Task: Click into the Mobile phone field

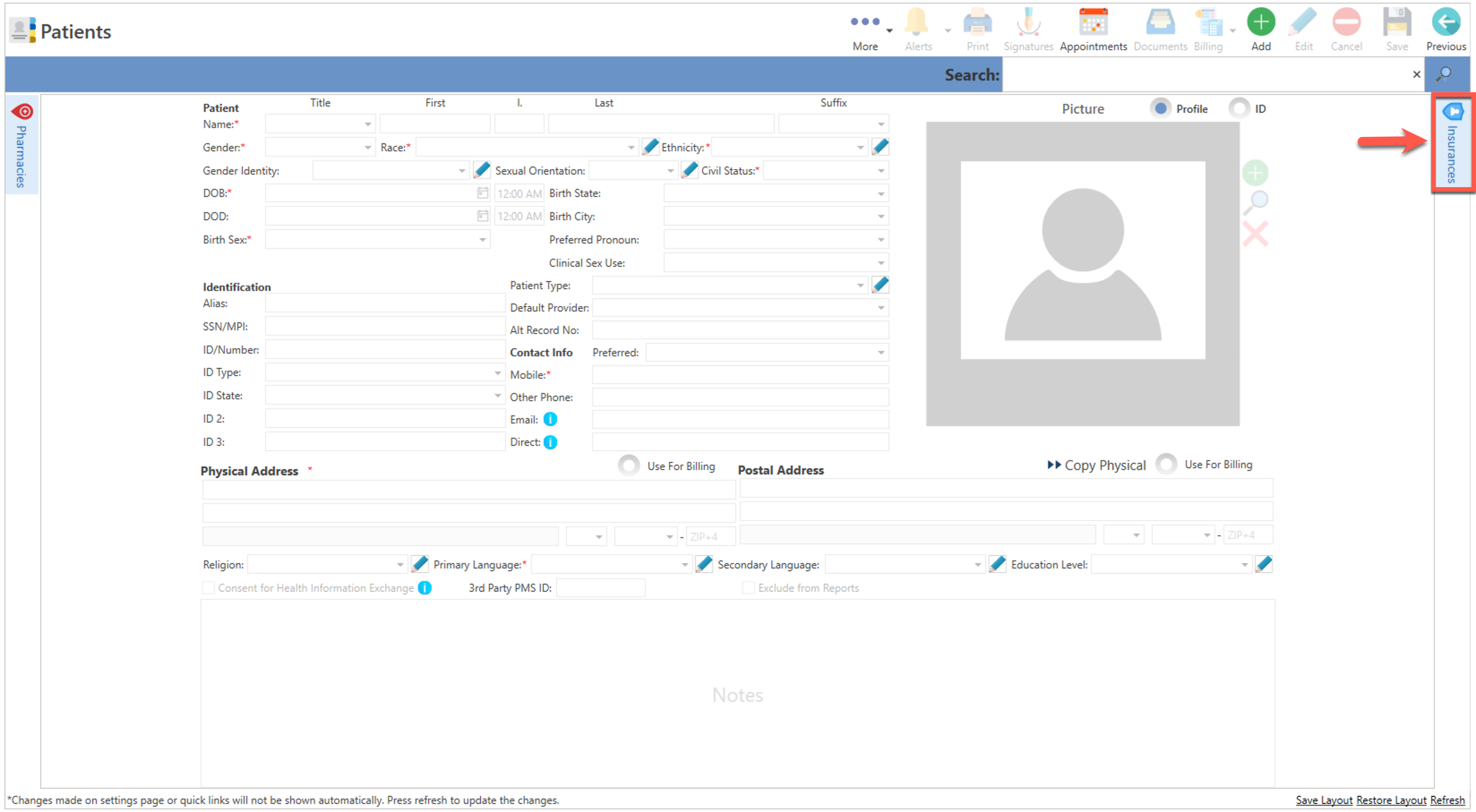Action: point(740,375)
